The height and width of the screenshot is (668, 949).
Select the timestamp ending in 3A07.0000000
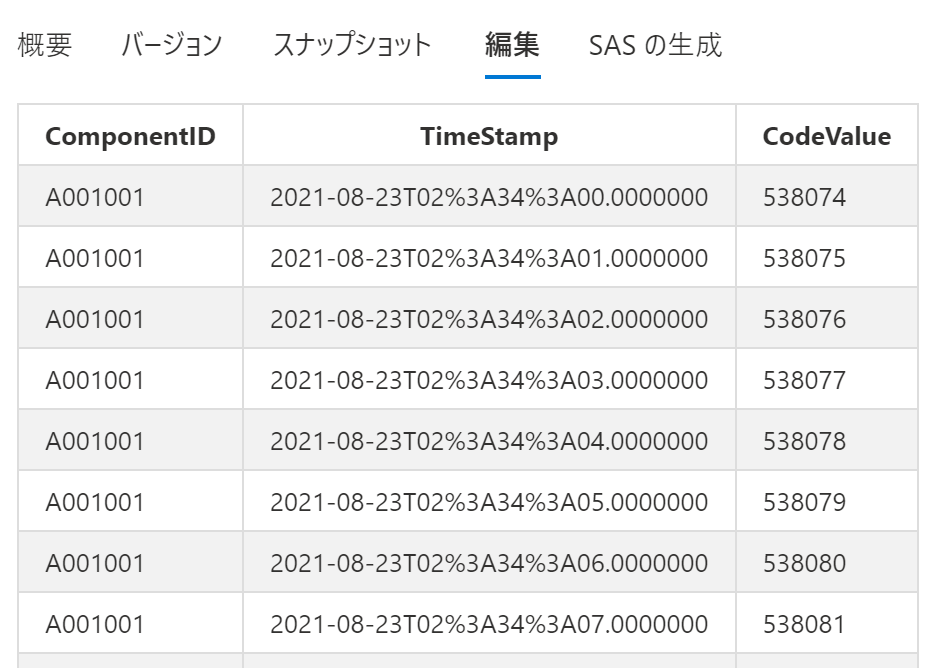[489, 624]
